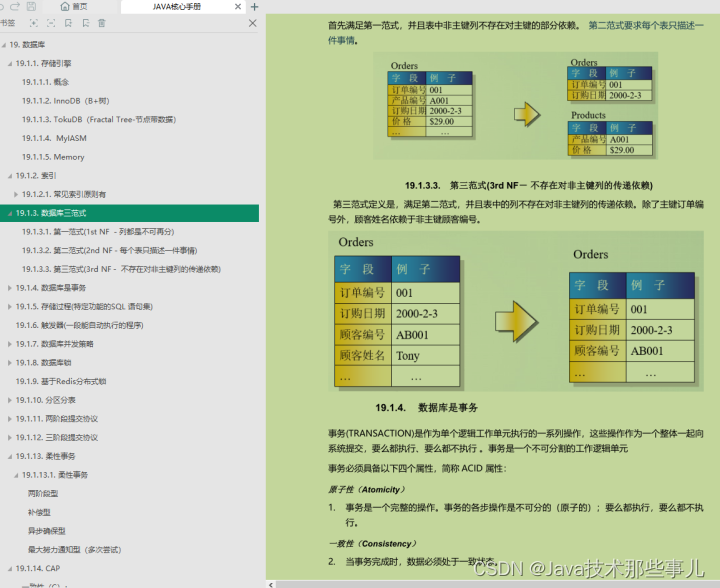Click the 一致性 (Consistency) text
The image size is (720, 588).
click(x=372, y=544)
